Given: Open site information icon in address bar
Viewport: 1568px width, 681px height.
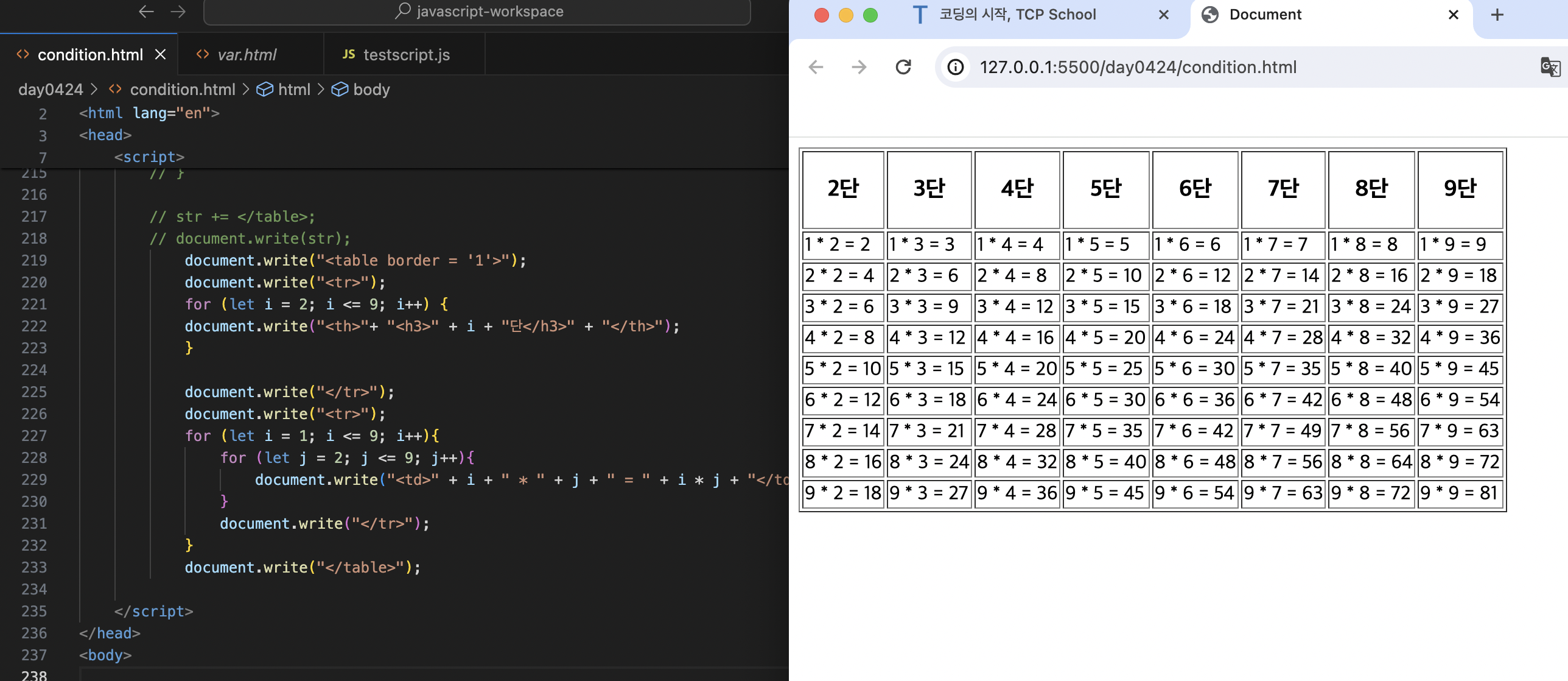Looking at the screenshot, I should coord(956,67).
